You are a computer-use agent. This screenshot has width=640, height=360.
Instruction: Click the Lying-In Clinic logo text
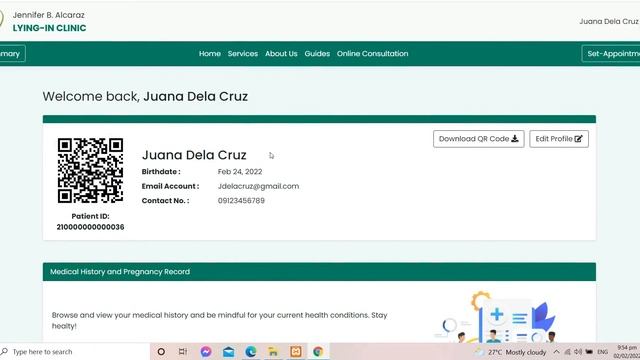pyautogui.click(x=49, y=28)
